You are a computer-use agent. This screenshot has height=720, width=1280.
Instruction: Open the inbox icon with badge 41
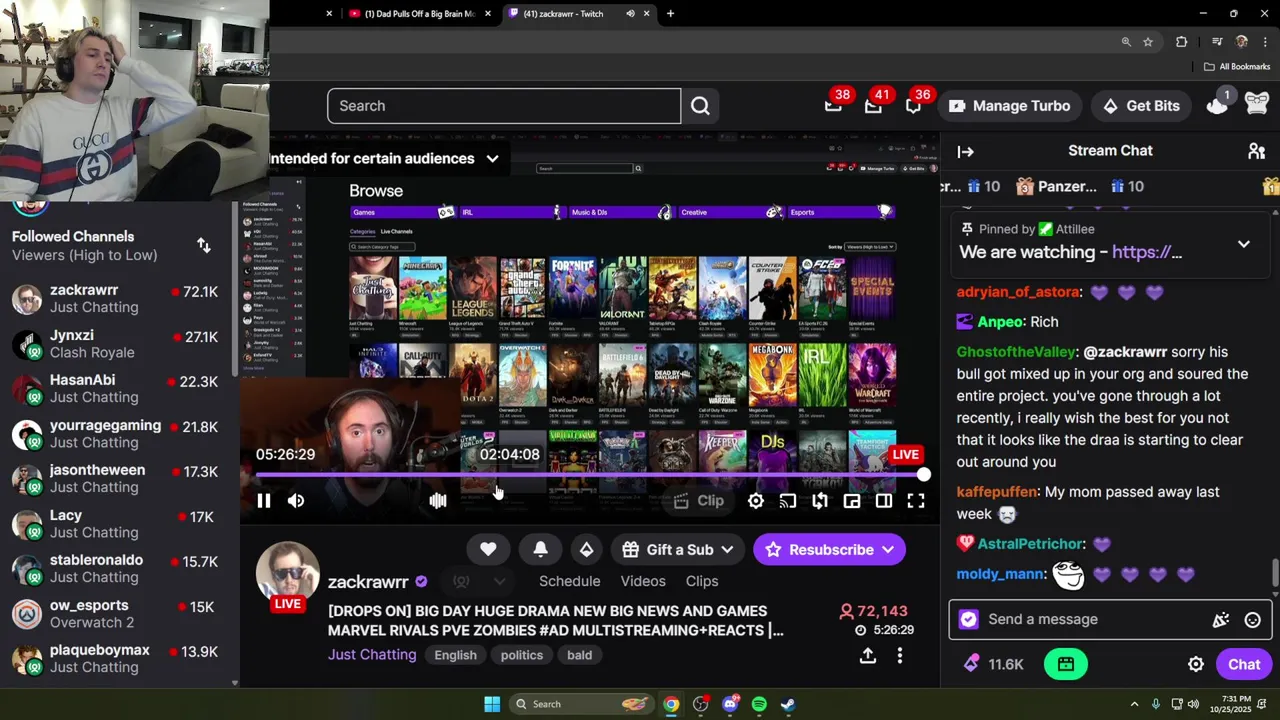(x=873, y=105)
